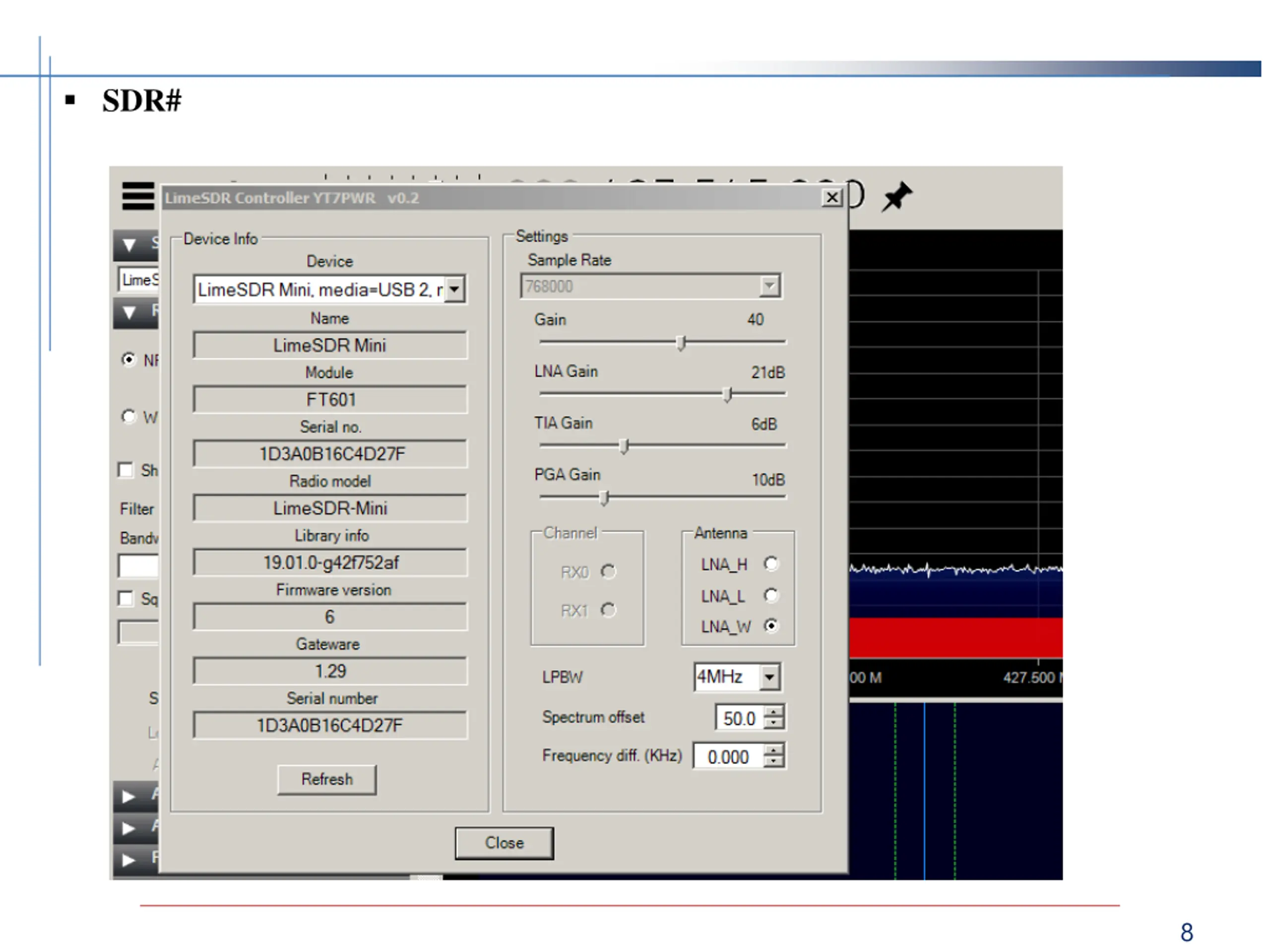This screenshot has height=952, width=1270.
Task: Click the pin icon in SDR# toolbar
Action: pos(897,197)
